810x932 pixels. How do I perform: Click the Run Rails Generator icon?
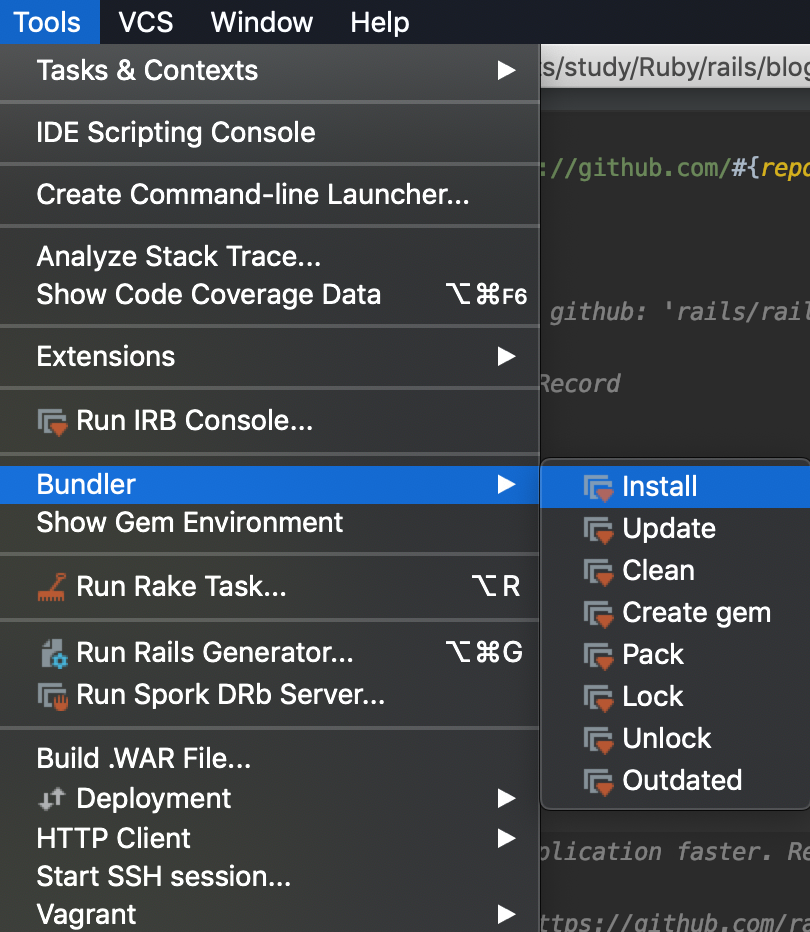(52, 654)
